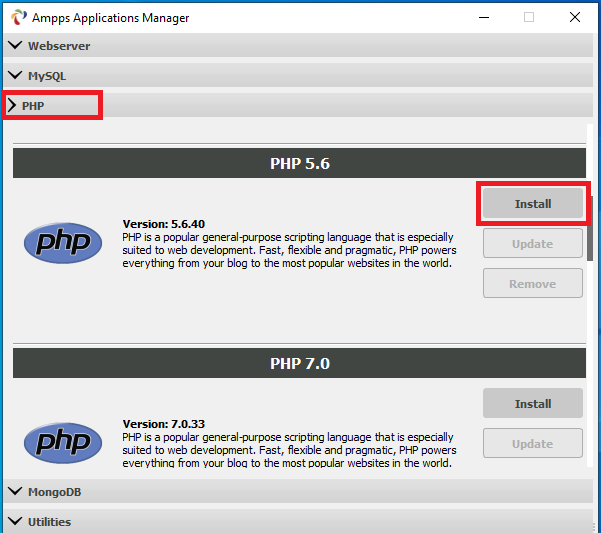Expand the MySQL section

(x=298, y=75)
